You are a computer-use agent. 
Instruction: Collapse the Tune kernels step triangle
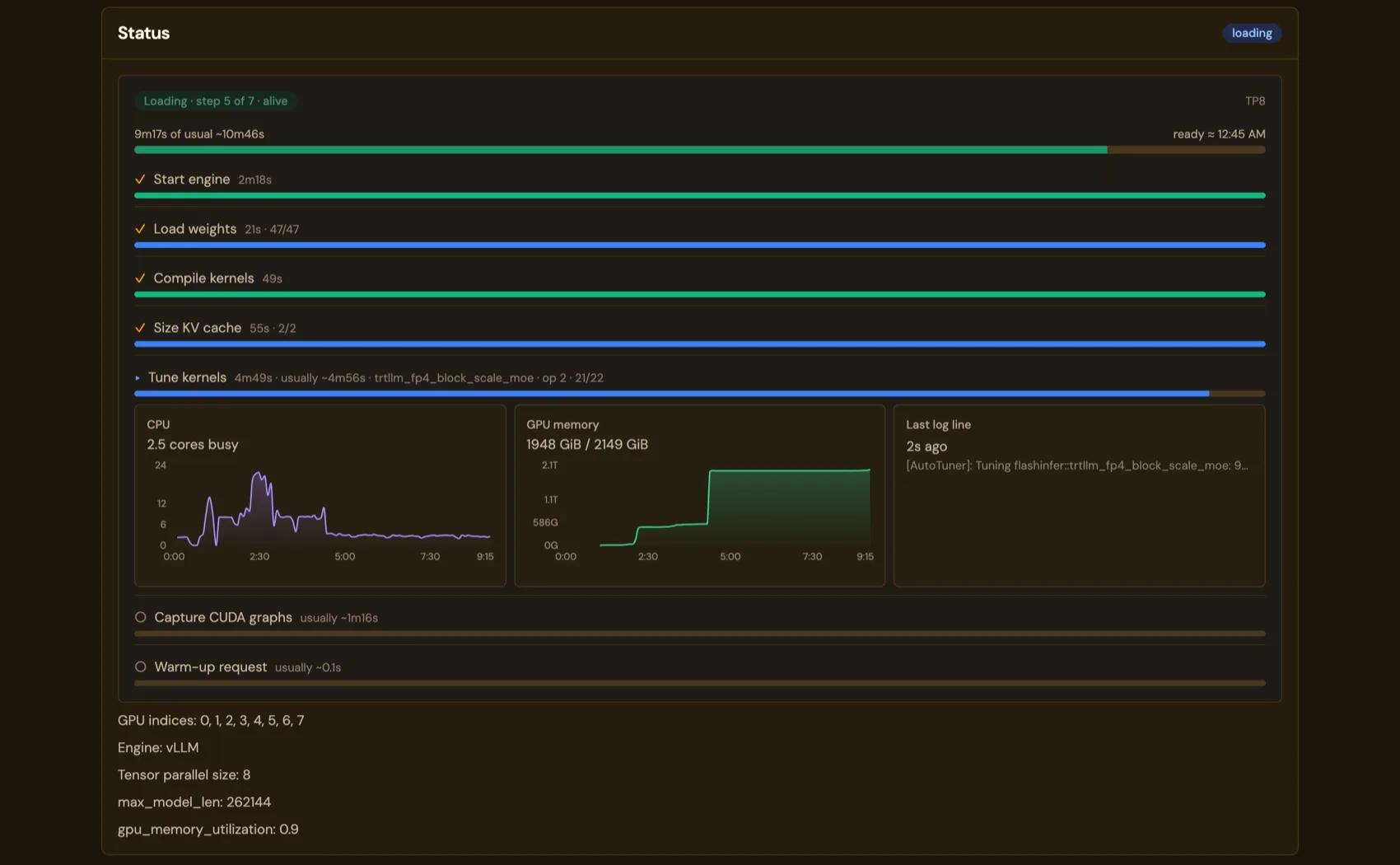138,378
